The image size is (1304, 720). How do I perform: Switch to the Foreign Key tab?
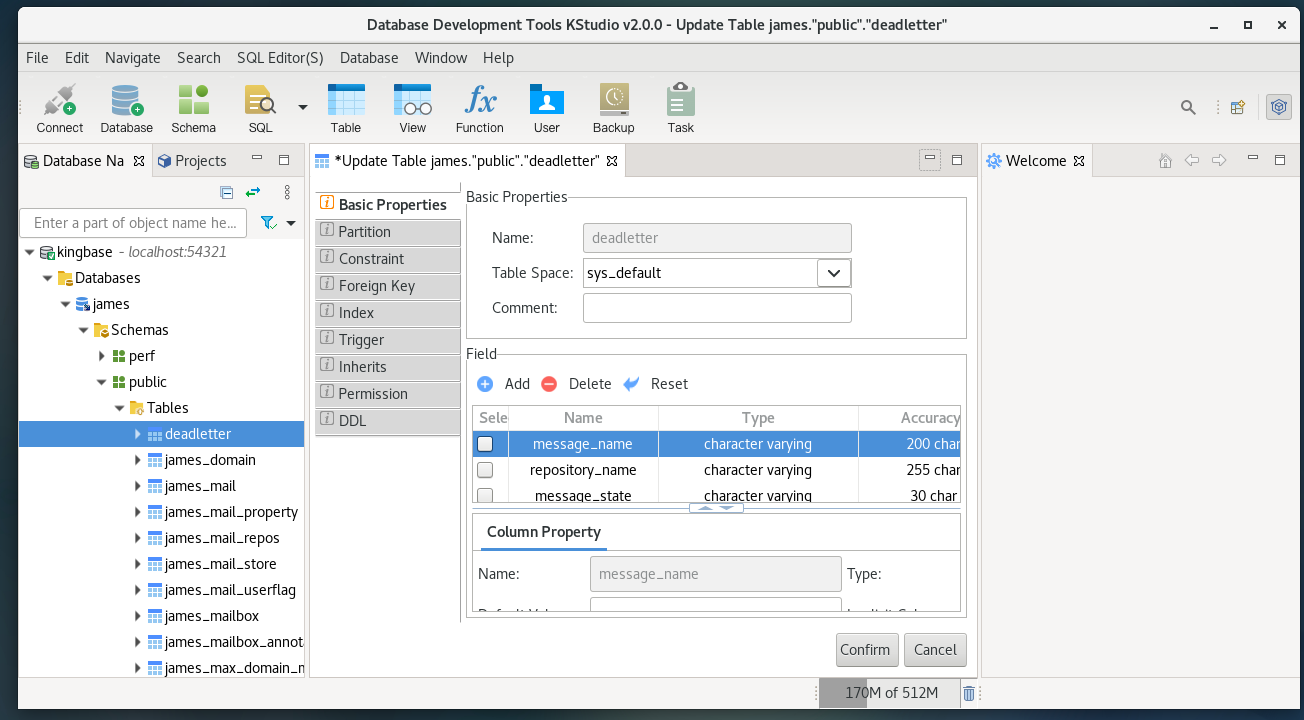click(x=376, y=286)
